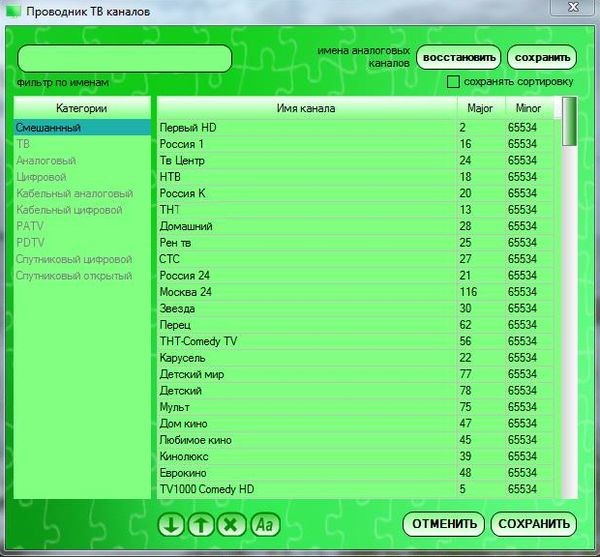Viewport: 600px width, 557px height.
Task: Click the bottom СОХРАНИТЬ button
Action: click(534, 524)
